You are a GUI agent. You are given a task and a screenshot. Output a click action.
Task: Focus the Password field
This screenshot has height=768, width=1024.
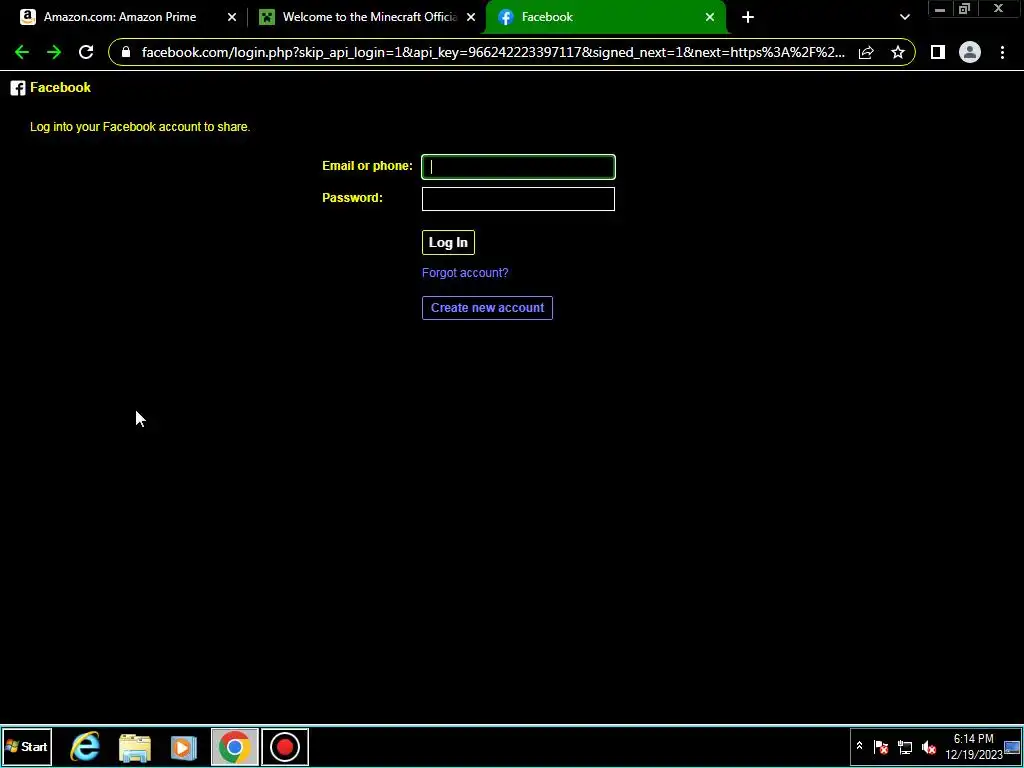518,199
